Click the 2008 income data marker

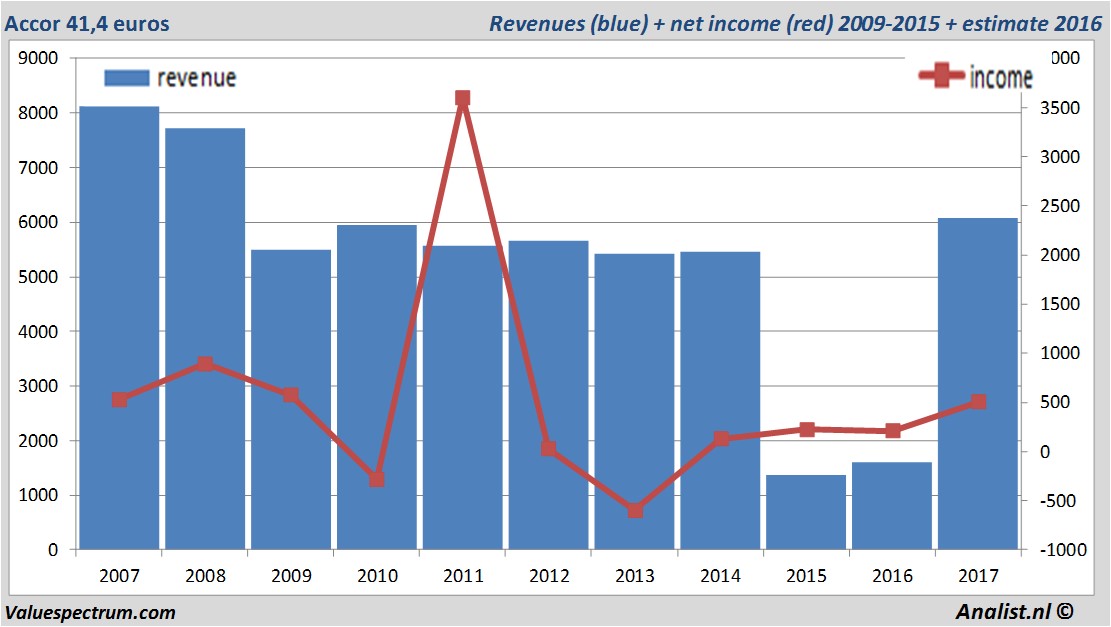tap(205, 364)
